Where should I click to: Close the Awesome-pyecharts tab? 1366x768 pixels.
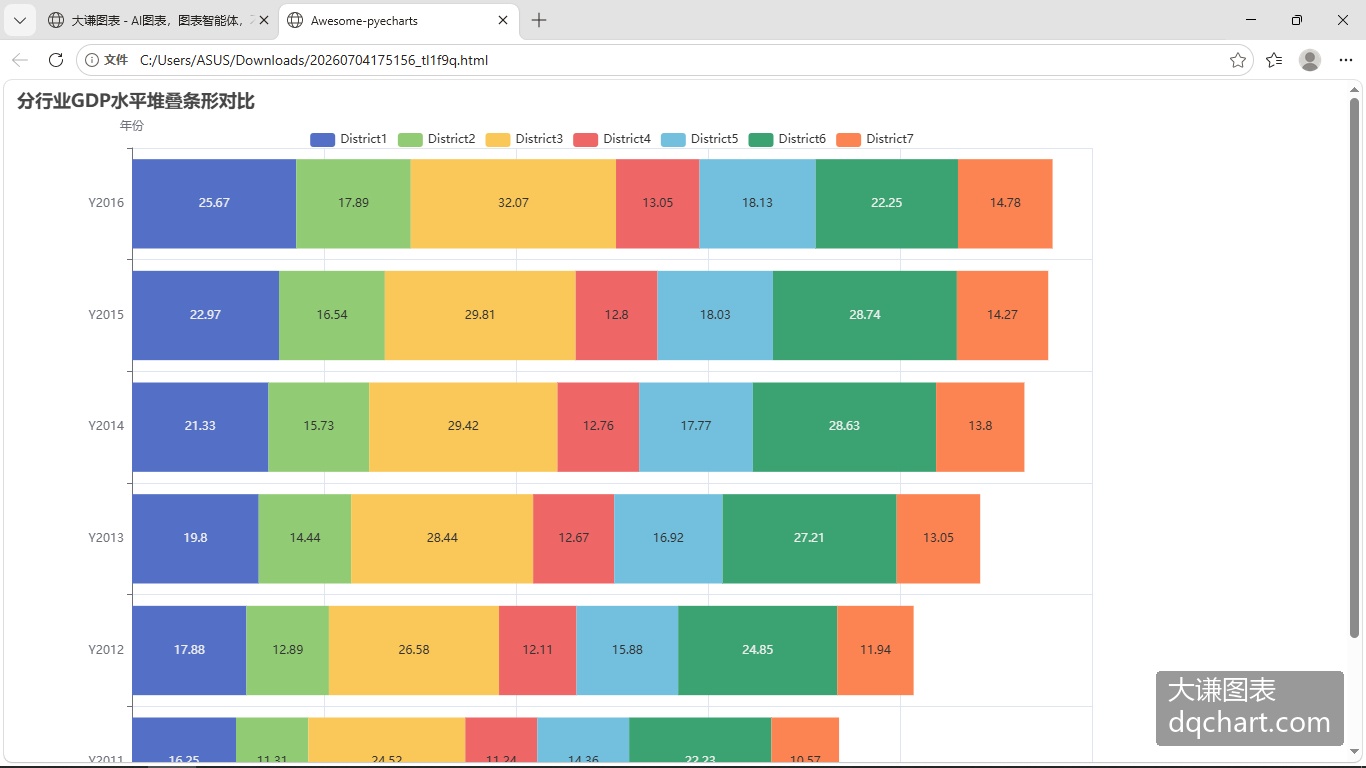(x=503, y=20)
